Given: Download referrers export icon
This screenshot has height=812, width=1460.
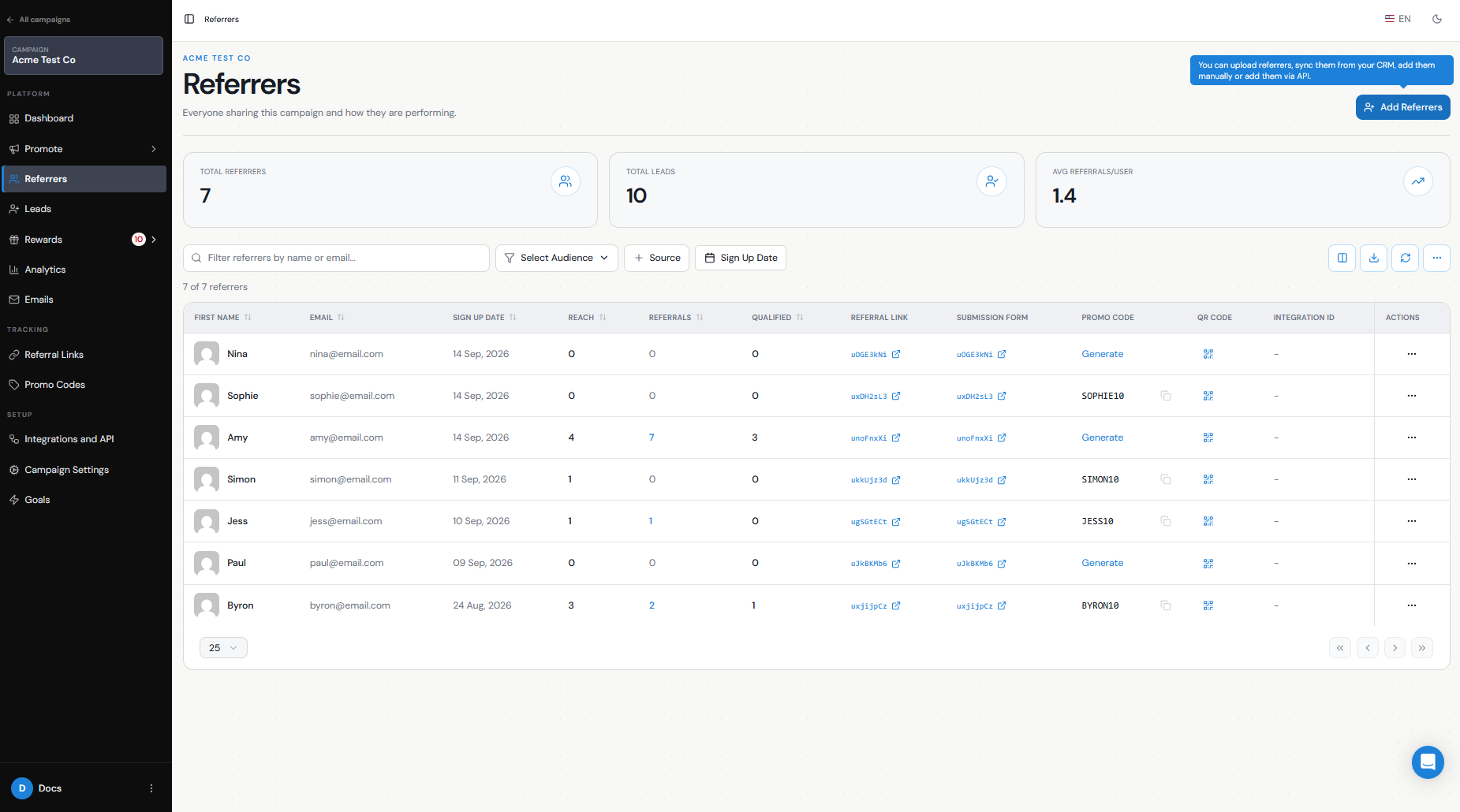Looking at the screenshot, I should (1373, 258).
